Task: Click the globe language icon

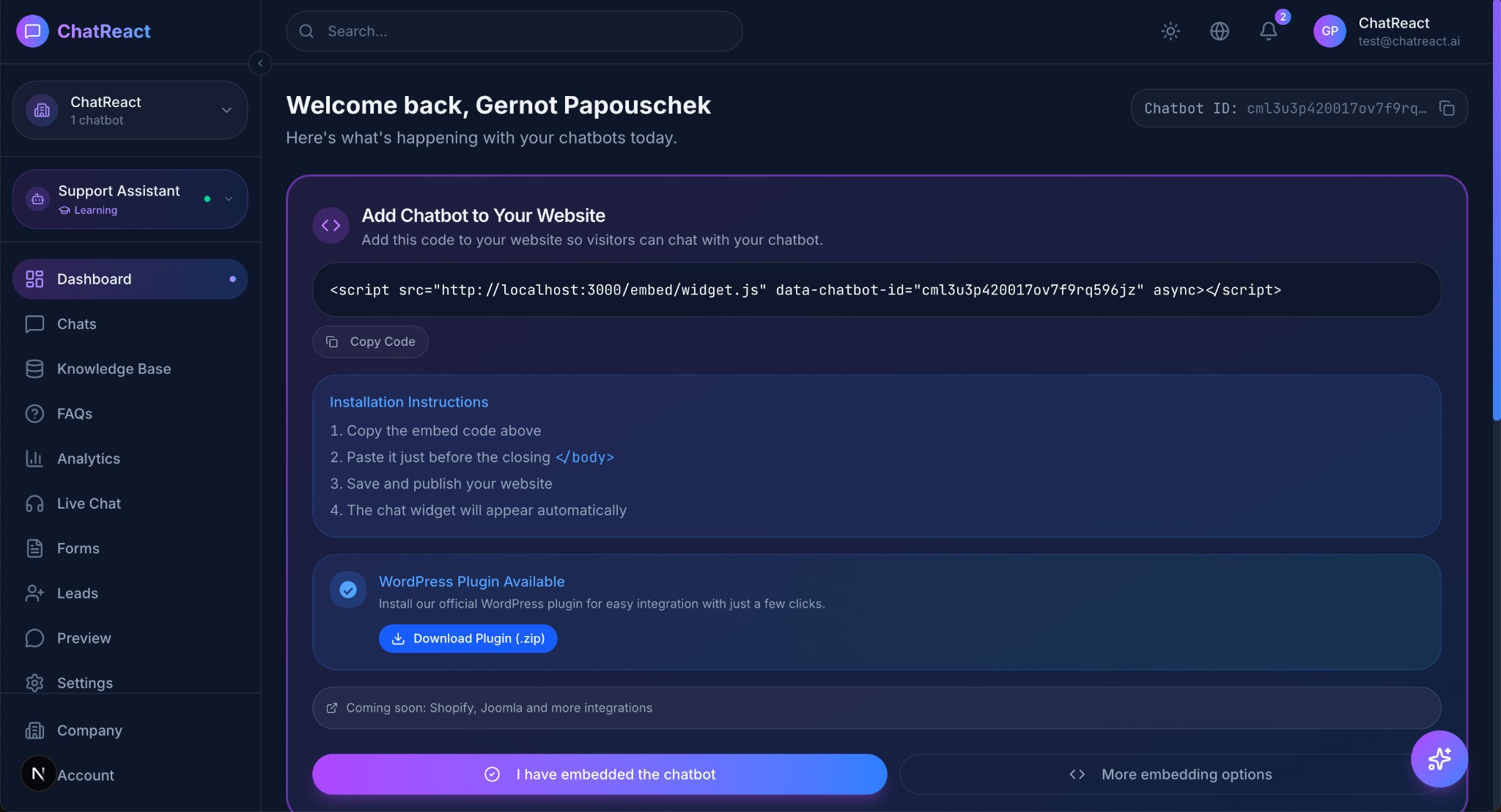Action: click(1219, 31)
